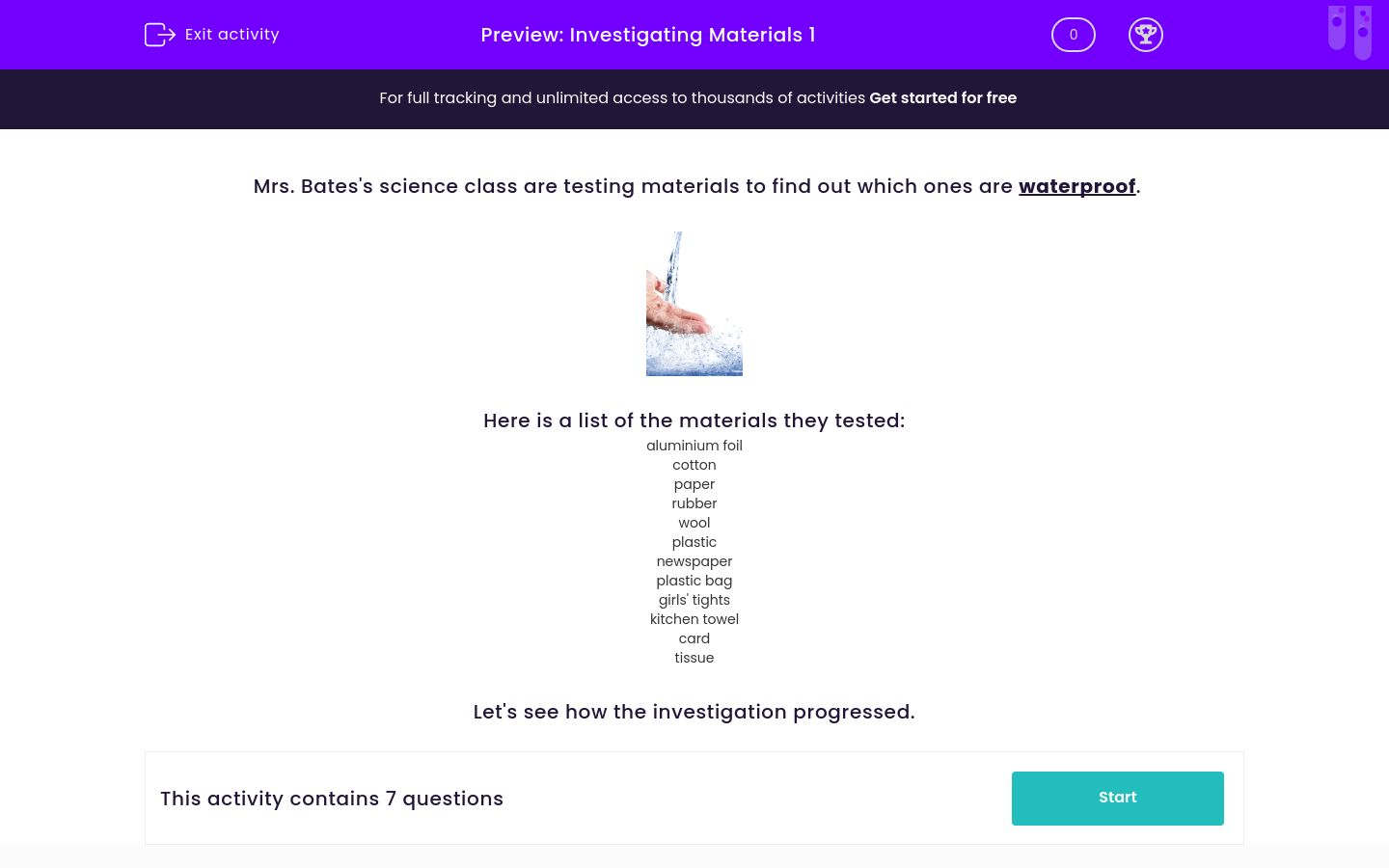Click aluminium foil in the materials list
This screenshot has width=1389, height=868.
pos(694,446)
